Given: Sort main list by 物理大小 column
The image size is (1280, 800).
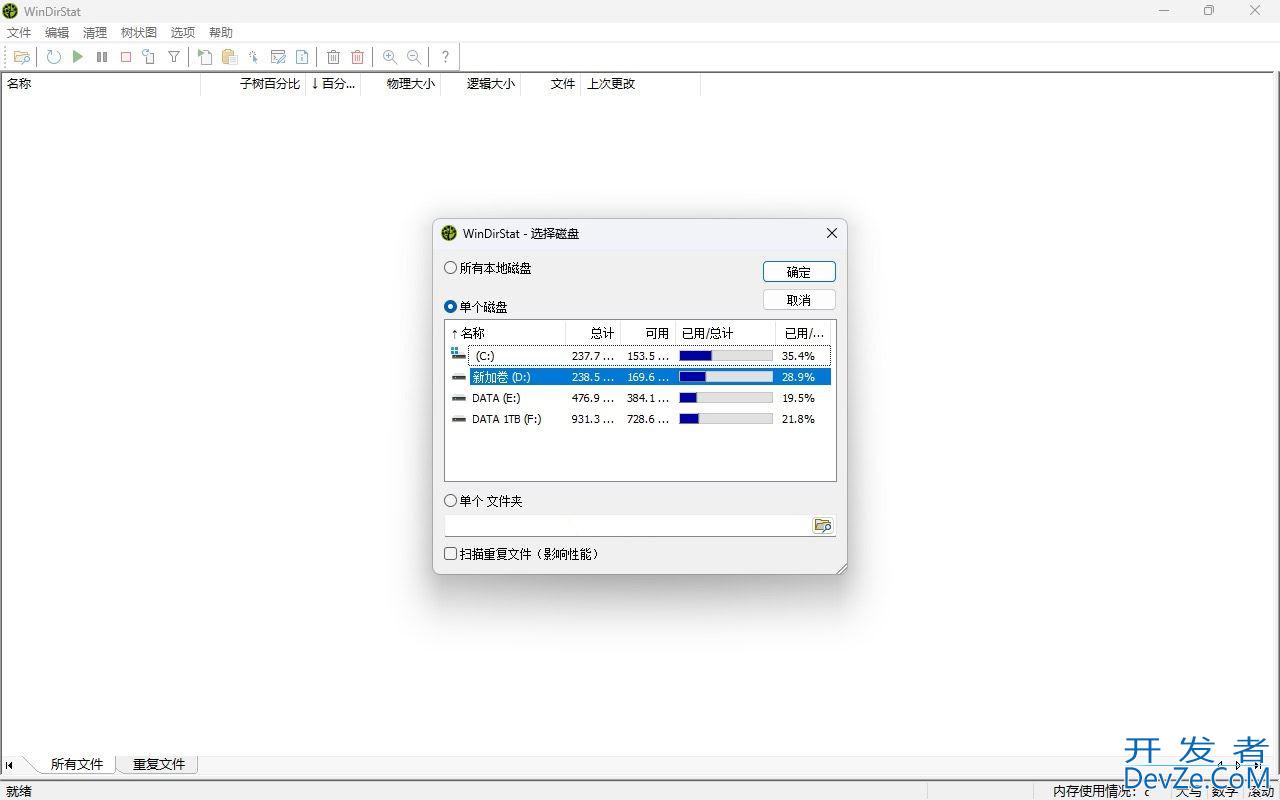Looking at the screenshot, I should [x=400, y=84].
